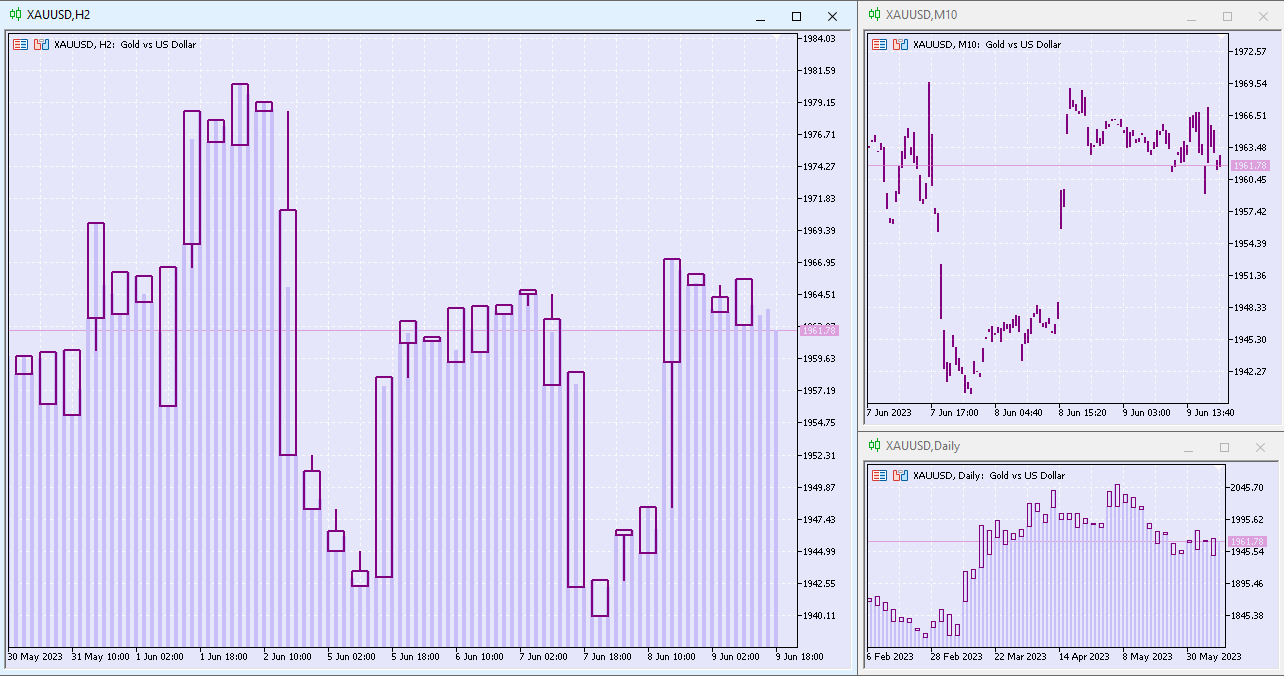Open Depth of Market icon in H2 chart

click(x=41, y=44)
